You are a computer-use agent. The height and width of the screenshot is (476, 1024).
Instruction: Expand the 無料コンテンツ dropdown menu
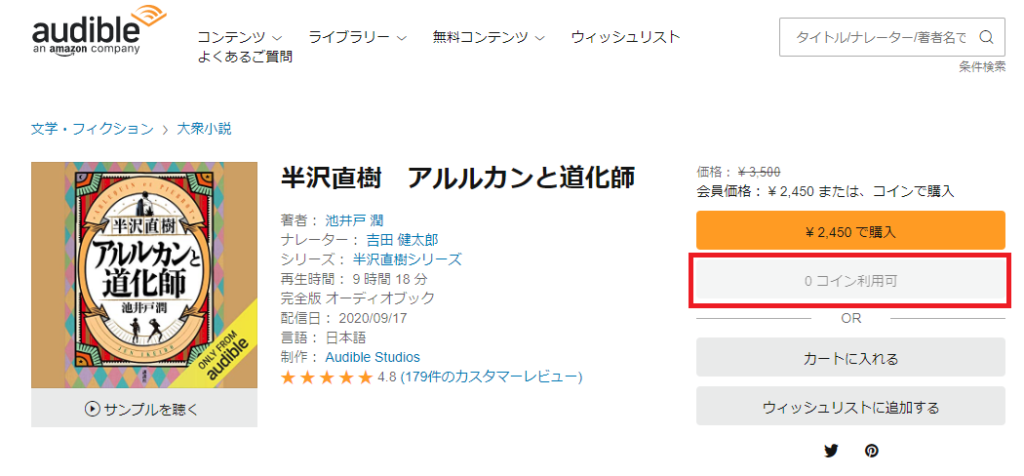point(488,37)
